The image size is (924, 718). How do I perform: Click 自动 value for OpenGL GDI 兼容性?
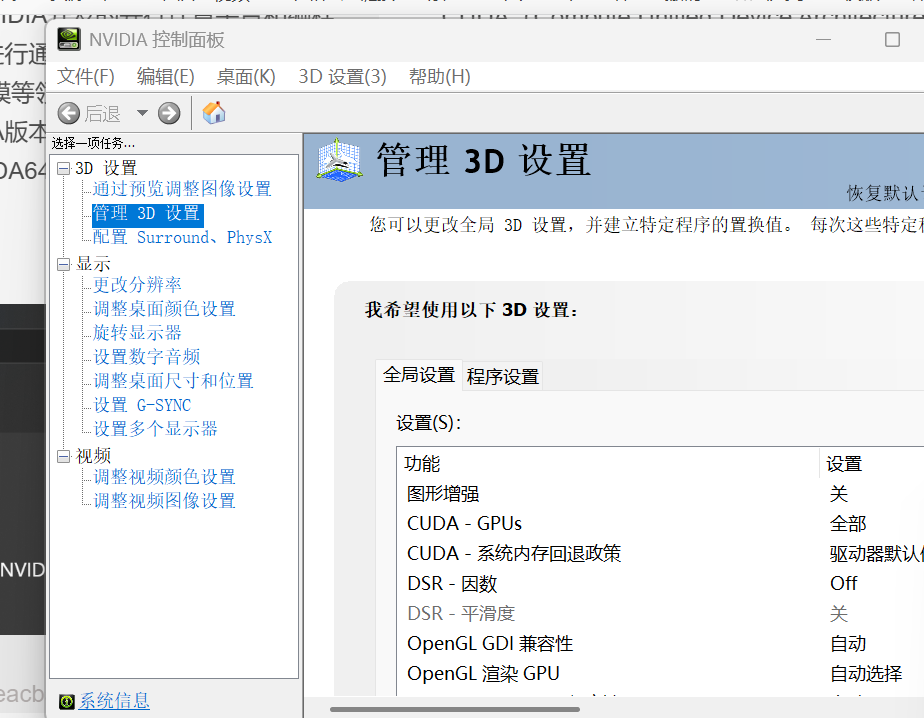pos(848,644)
